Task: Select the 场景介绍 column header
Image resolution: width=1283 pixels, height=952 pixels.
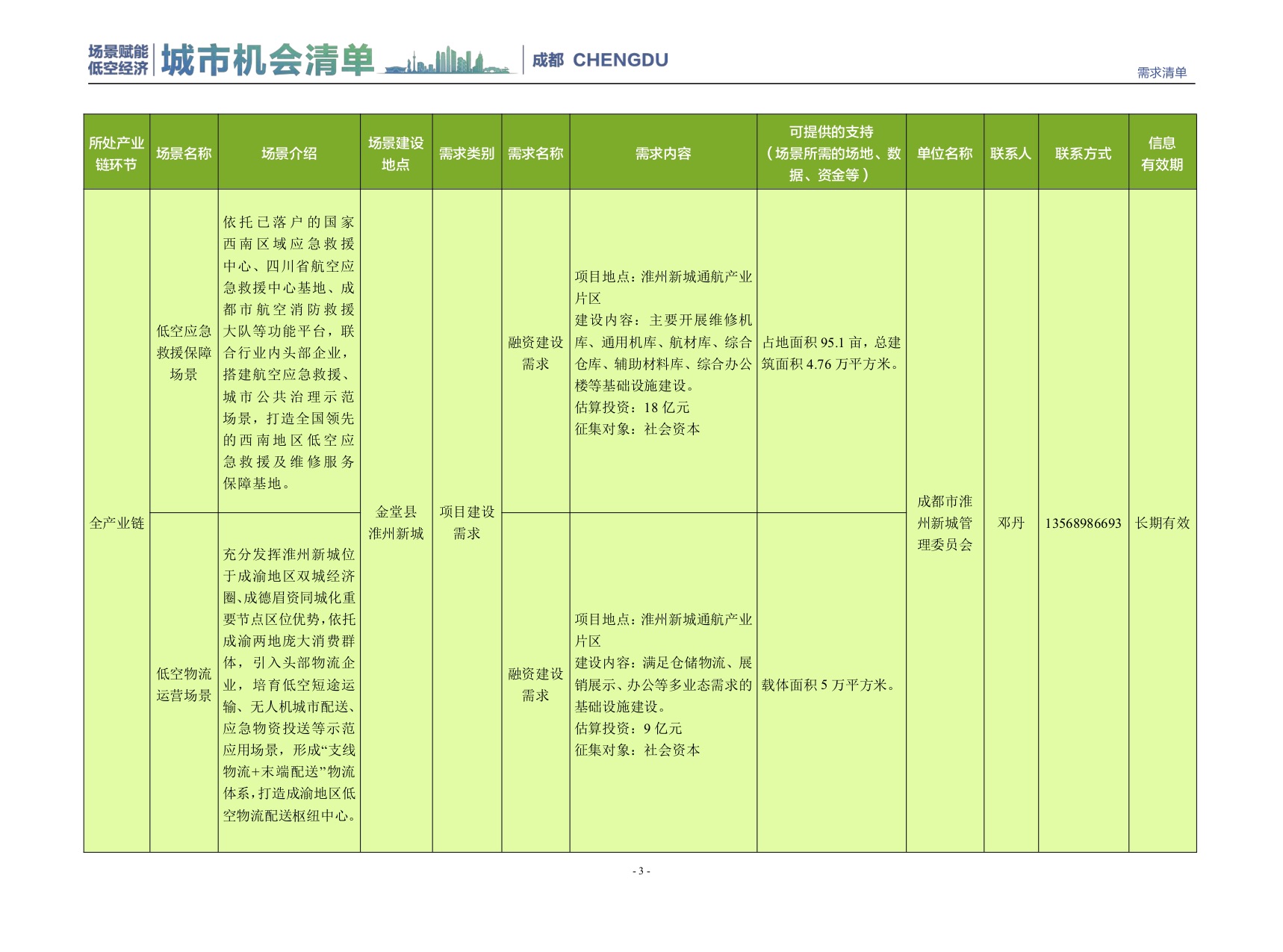Action: click(289, 153)
